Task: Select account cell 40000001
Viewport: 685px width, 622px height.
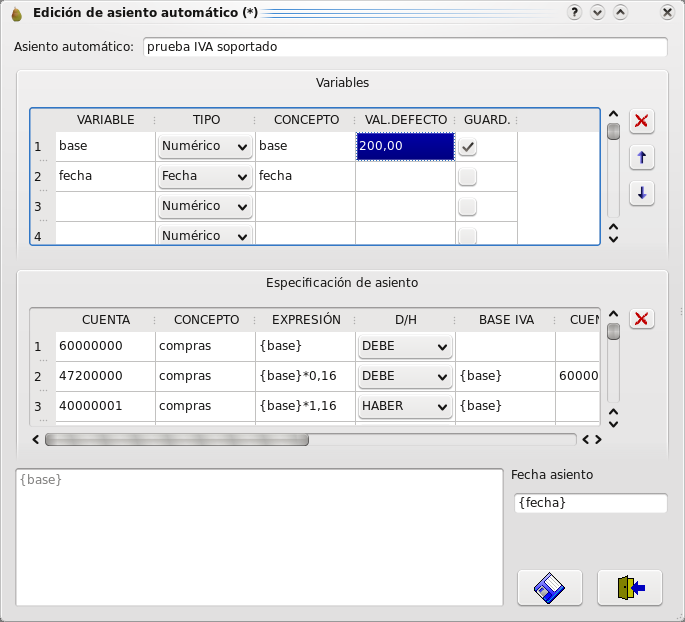Action: coord(105,406)
